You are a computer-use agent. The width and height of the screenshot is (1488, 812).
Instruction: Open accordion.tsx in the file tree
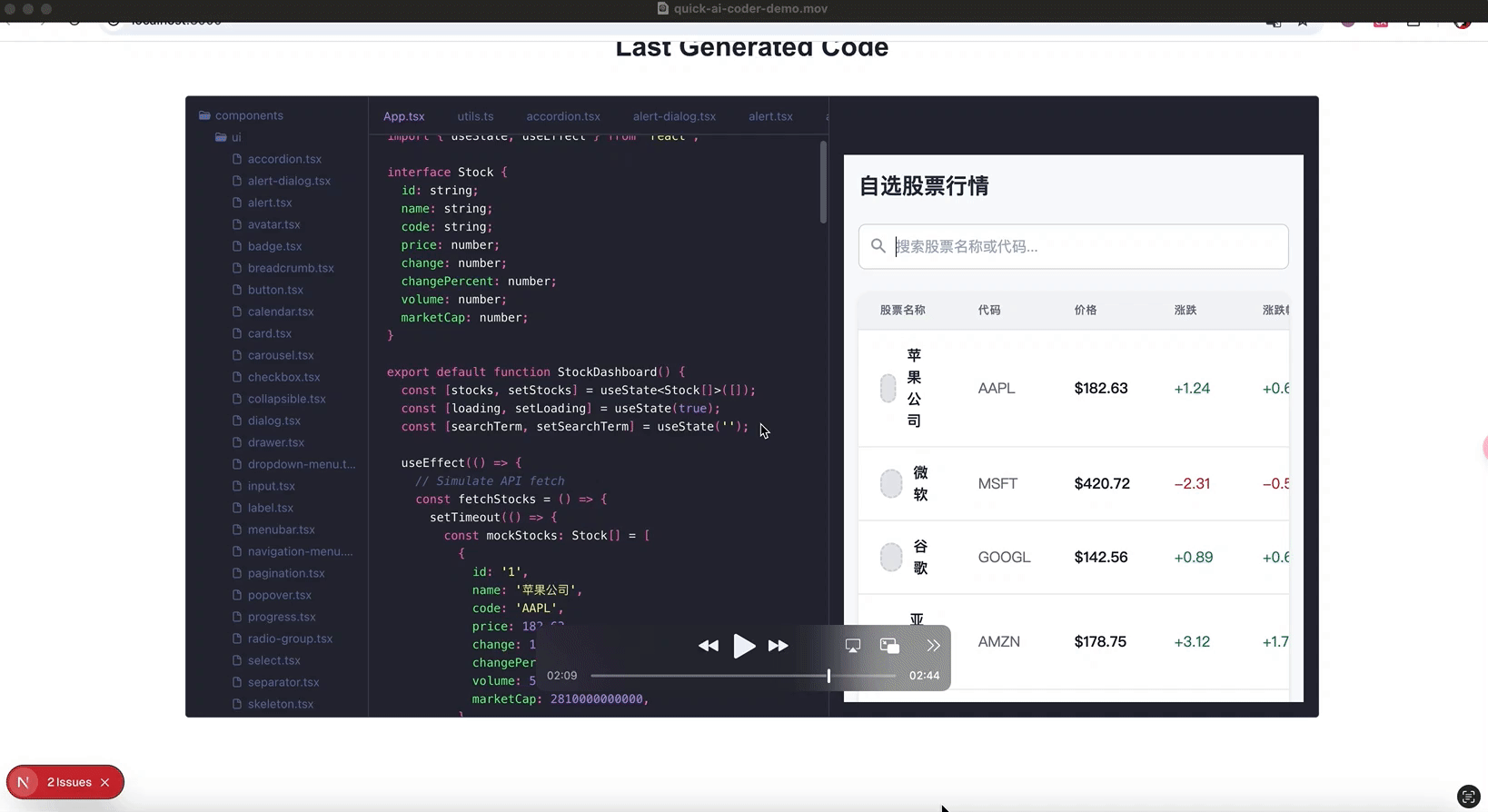[x=276, y=159]
